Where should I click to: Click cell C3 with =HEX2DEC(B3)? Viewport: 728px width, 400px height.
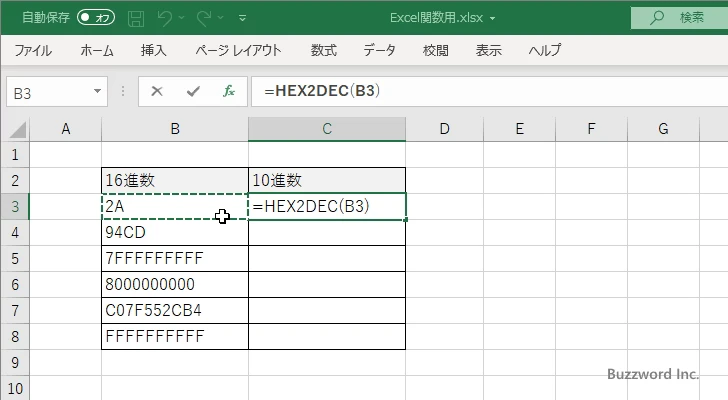pyautogui.click(x=327, y=206)
